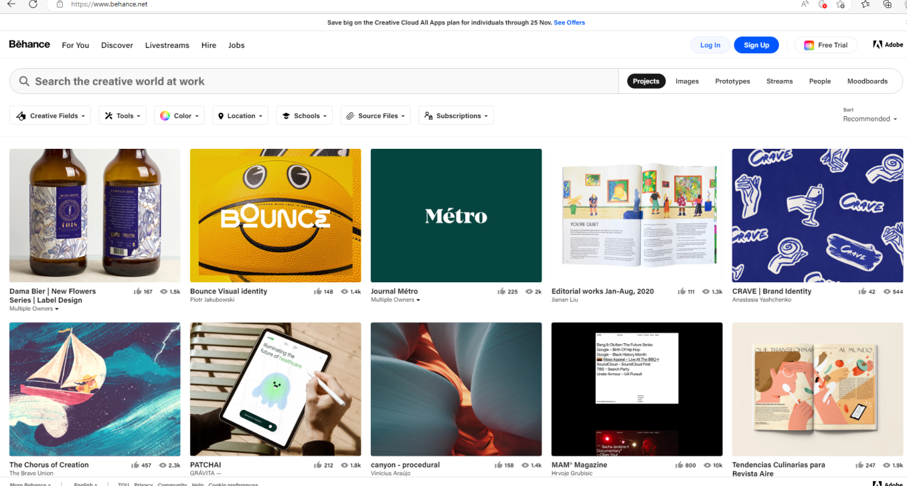Click the browser favorites star icon

[865, 5]
